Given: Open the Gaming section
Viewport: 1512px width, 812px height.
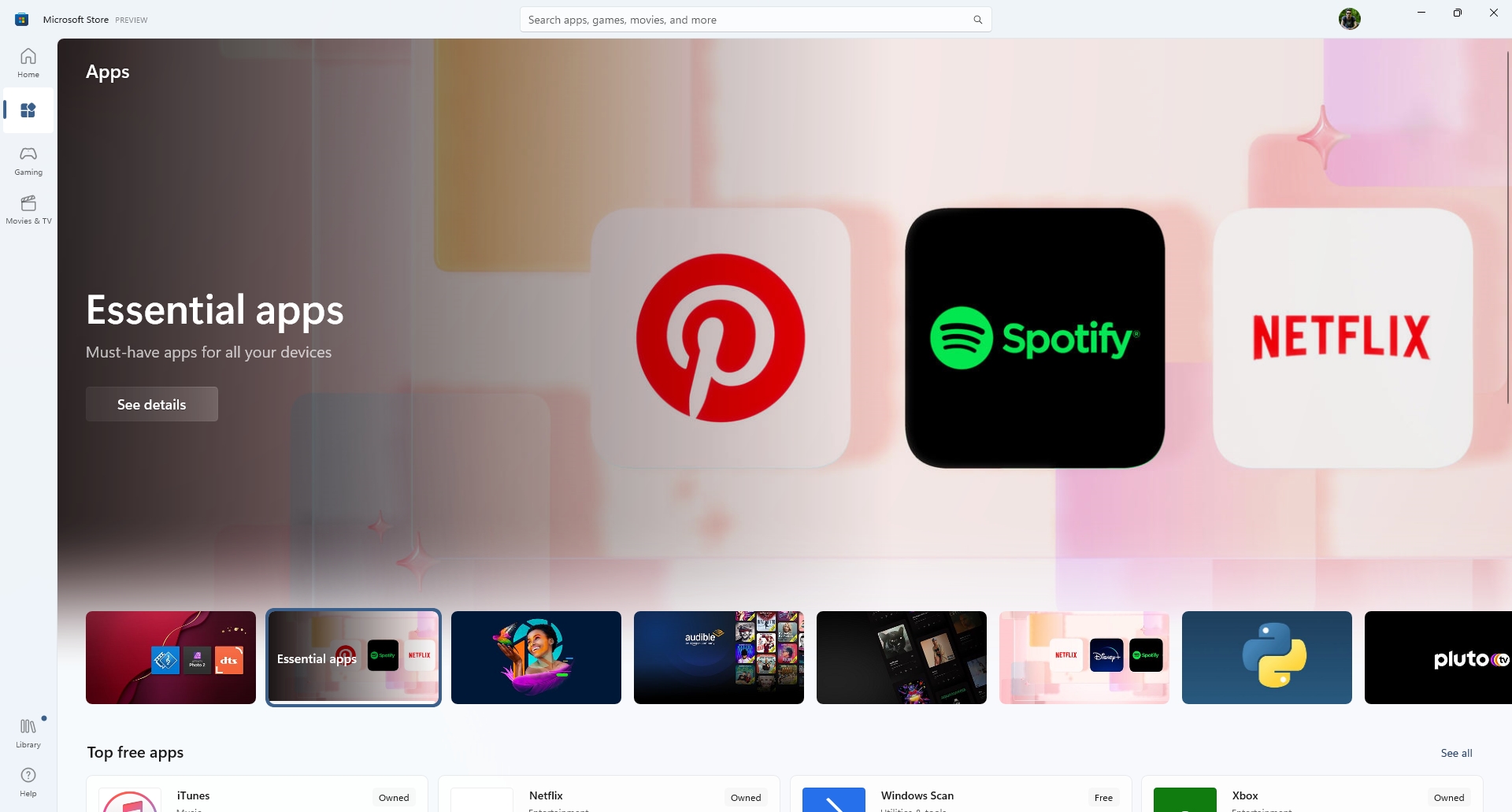Looking at the screenshot, I should coord(28,160).
